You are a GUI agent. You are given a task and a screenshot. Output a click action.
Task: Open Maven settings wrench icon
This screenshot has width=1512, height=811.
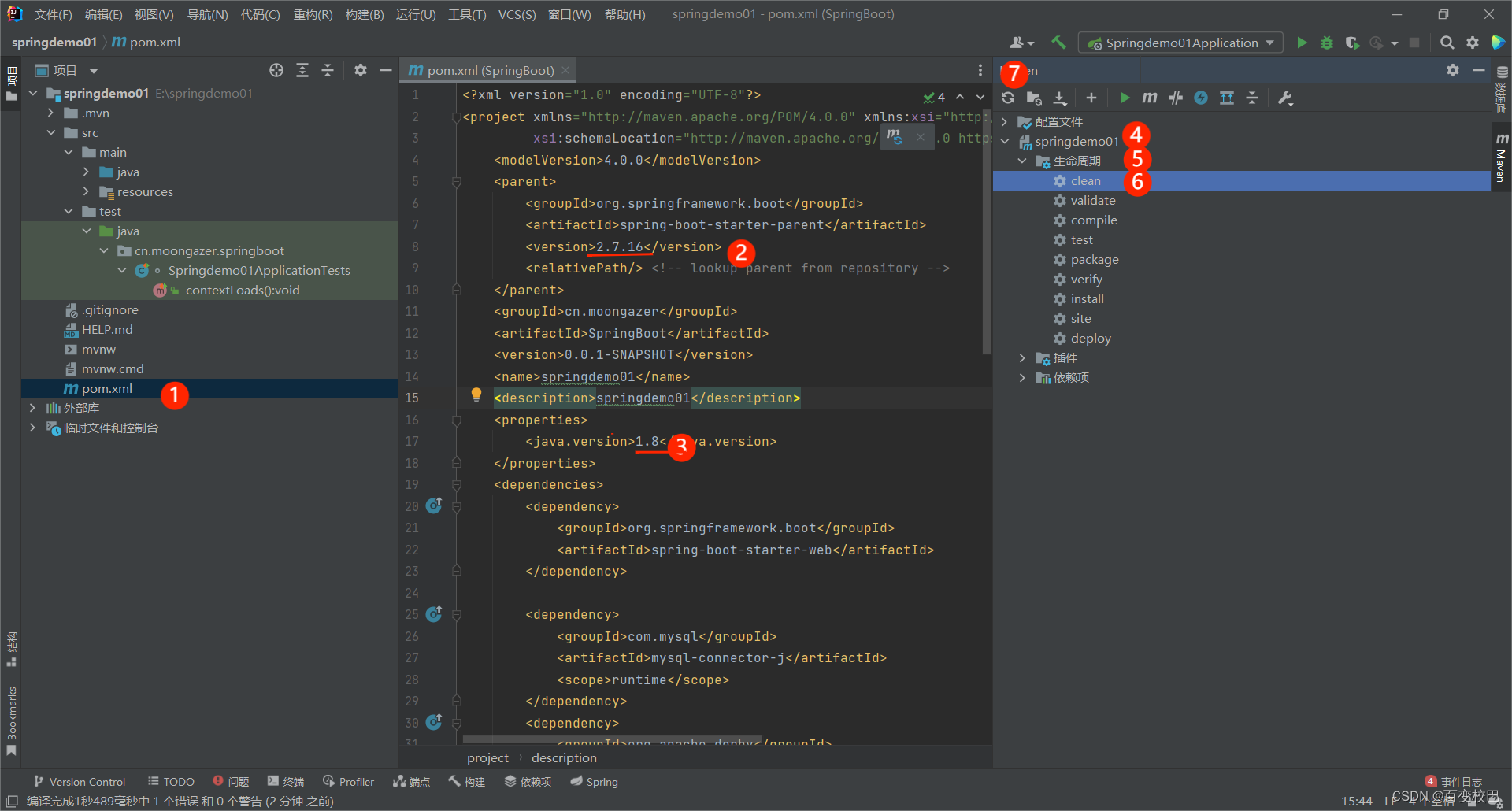pos(1285,98)
